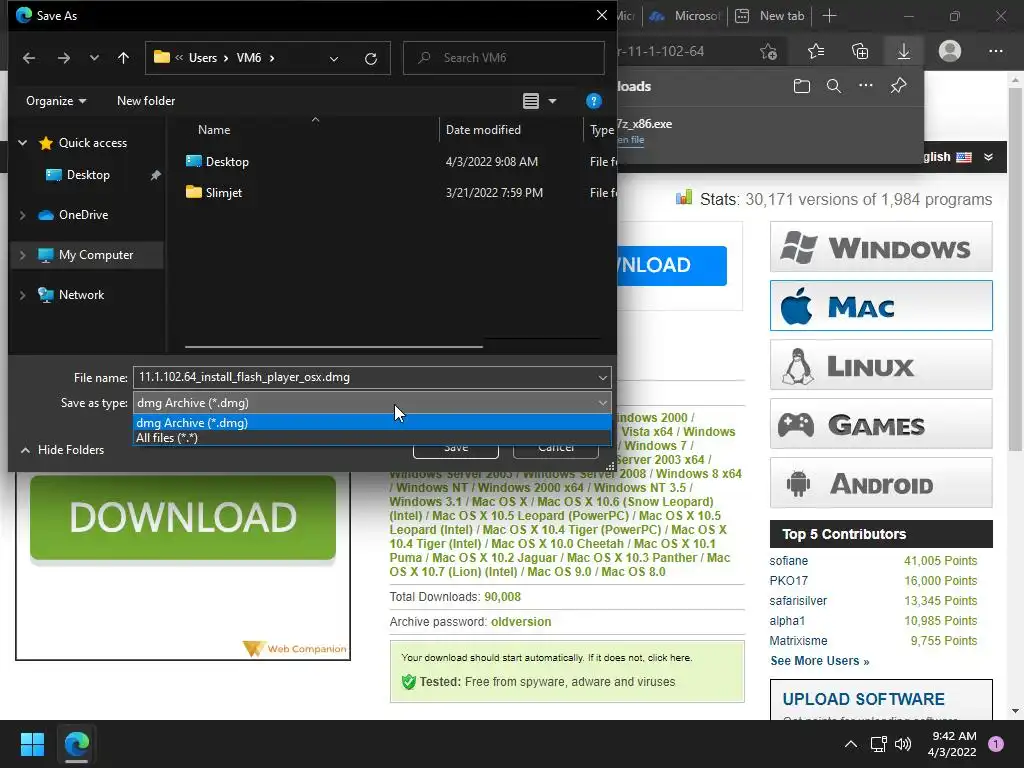
Task: Open Edge Settings and more menu
Action: tap(995, 51)
